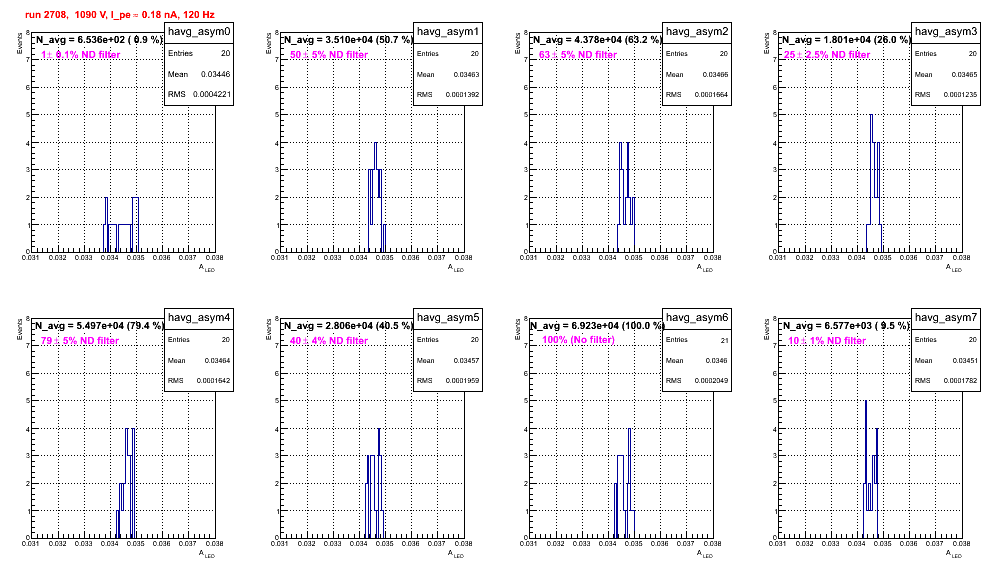Click Mean value 0.03457 in havg_asym5
The height and width of the screenshot is (572, 996).
[466, 360]
